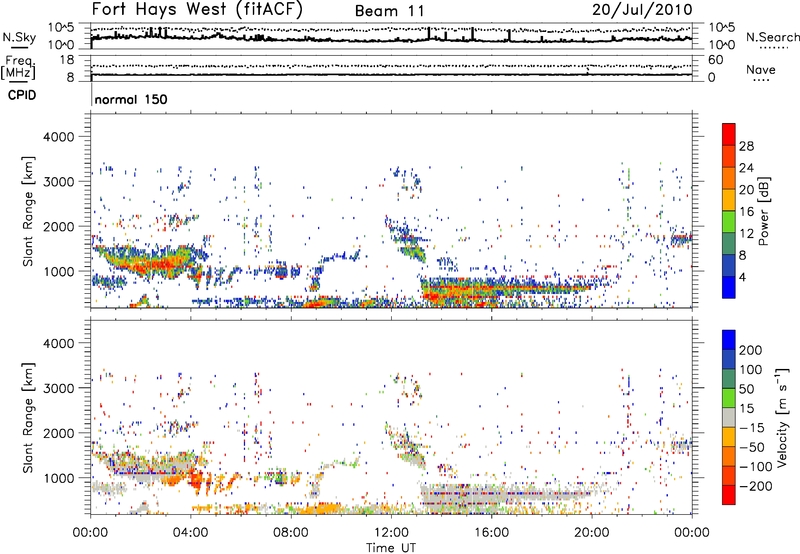Click the 'Nave' legend label
This screenshot has width=800, height=554.
(x=760, y=69)
